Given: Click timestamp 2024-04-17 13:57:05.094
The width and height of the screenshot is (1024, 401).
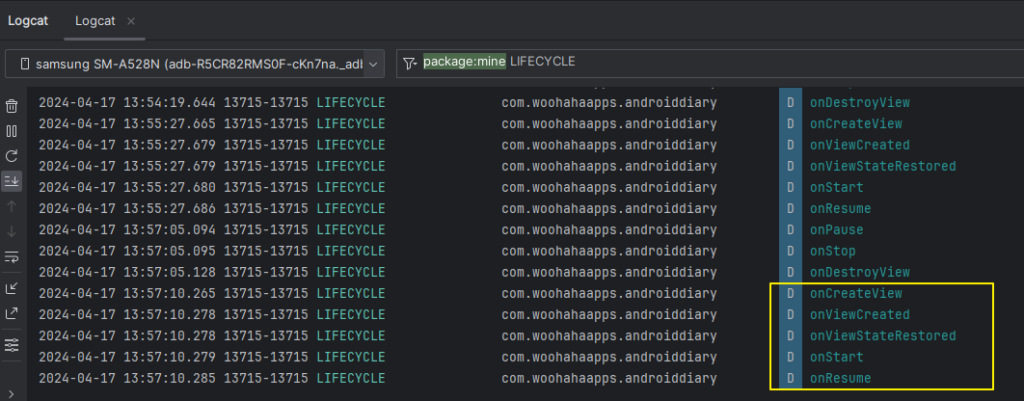Looking at the screenshot, I should pos(127,230).
